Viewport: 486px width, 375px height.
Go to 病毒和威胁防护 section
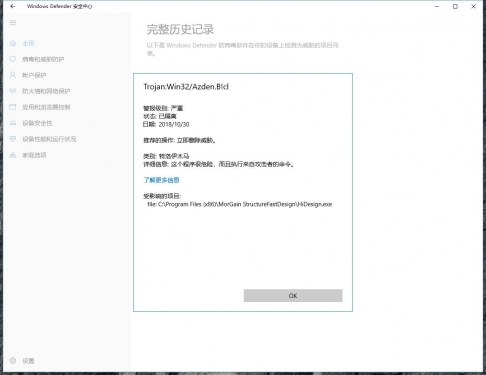pos(43,59)
